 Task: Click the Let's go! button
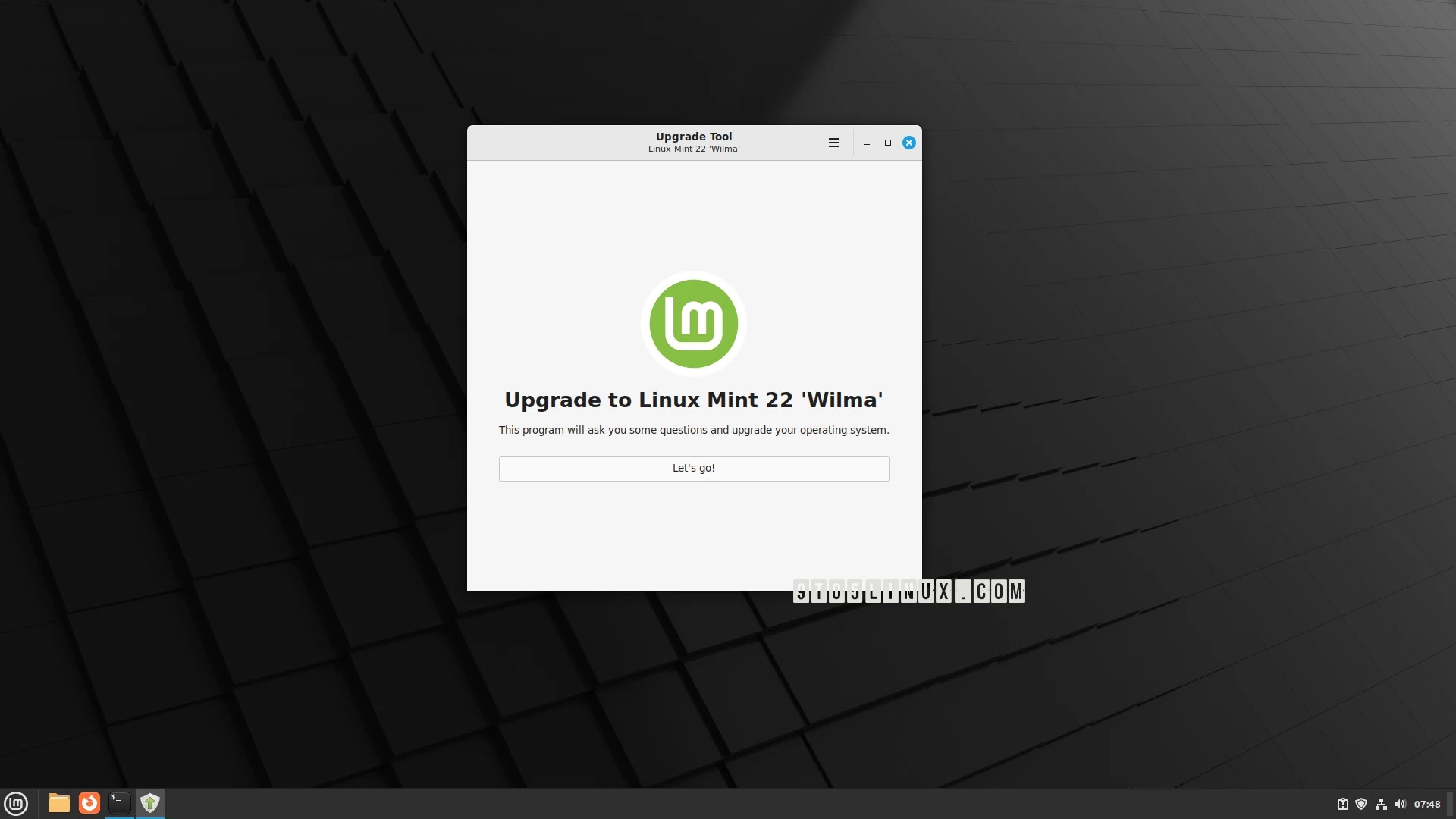coord(693,468)
